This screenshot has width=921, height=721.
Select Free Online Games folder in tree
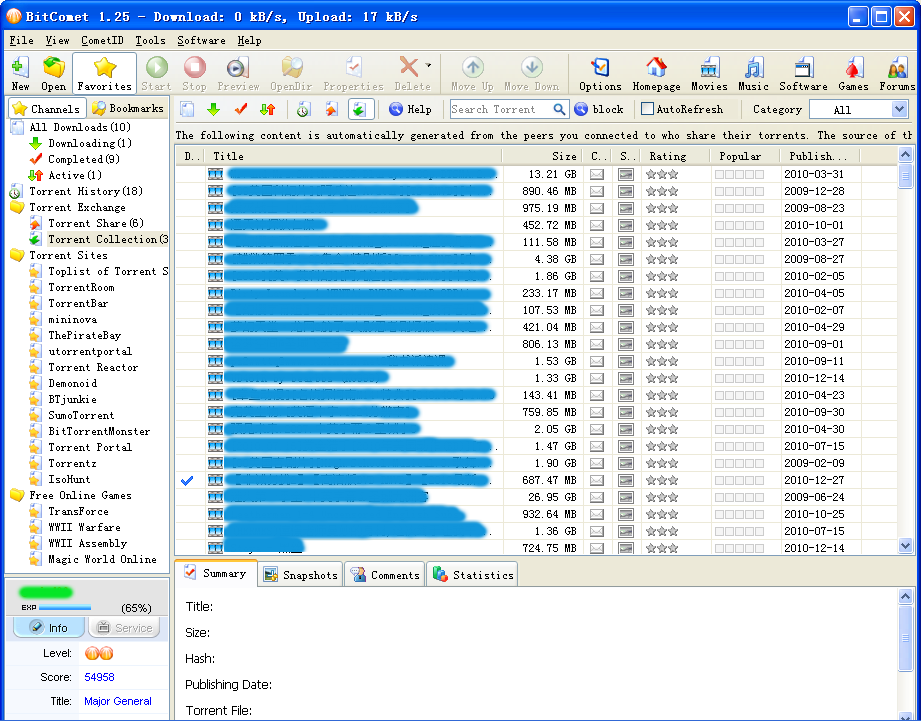coord(79,495)
